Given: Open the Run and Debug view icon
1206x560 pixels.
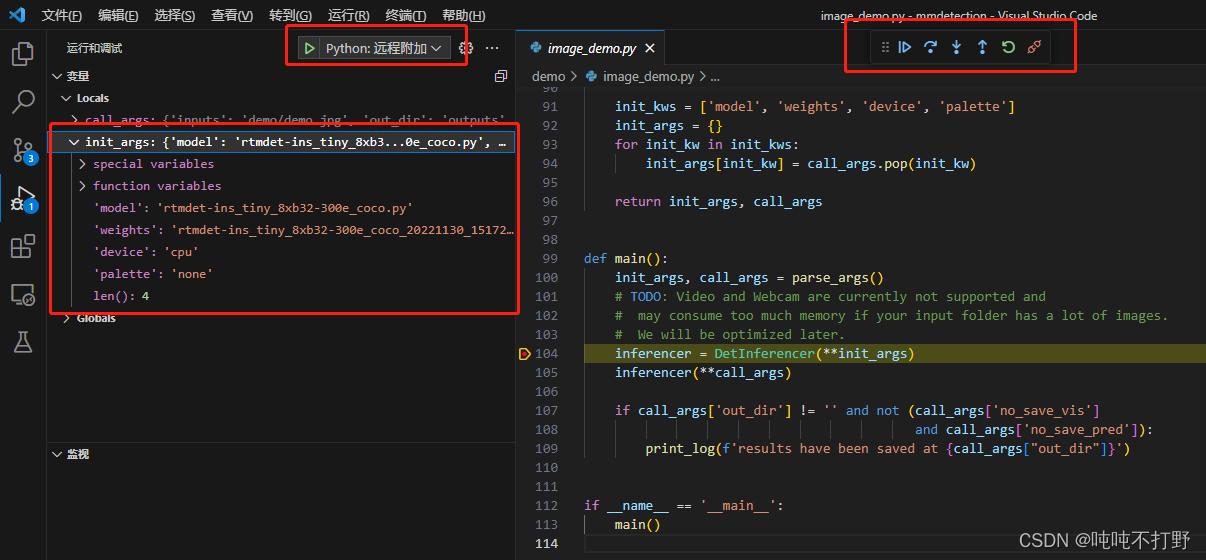Looking at the screenshot, I should point(22,198).
